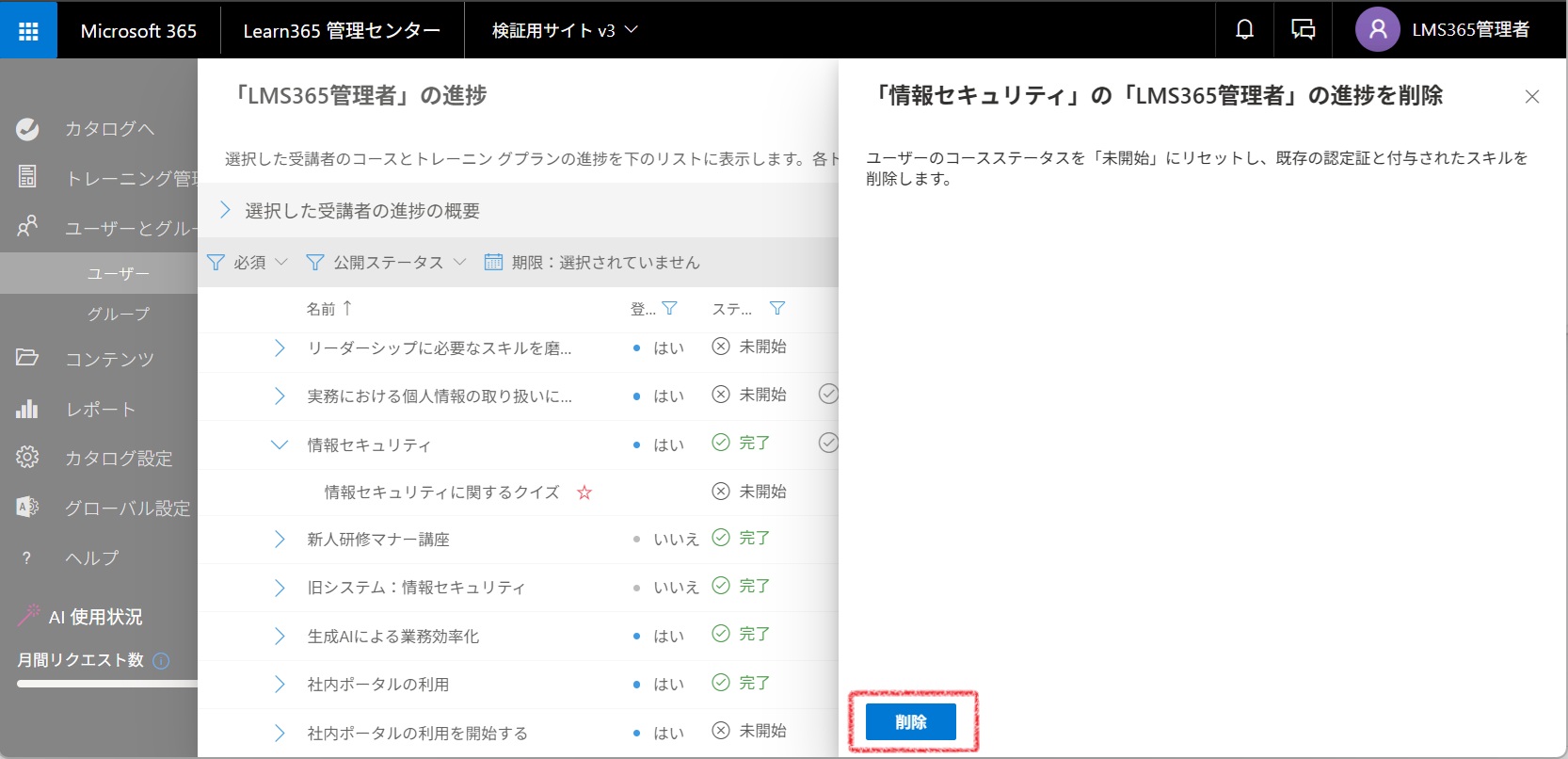This screenshot has height=759, width=1568.
Task: Open the feedback chat icon
Action: click(1303, 30)
